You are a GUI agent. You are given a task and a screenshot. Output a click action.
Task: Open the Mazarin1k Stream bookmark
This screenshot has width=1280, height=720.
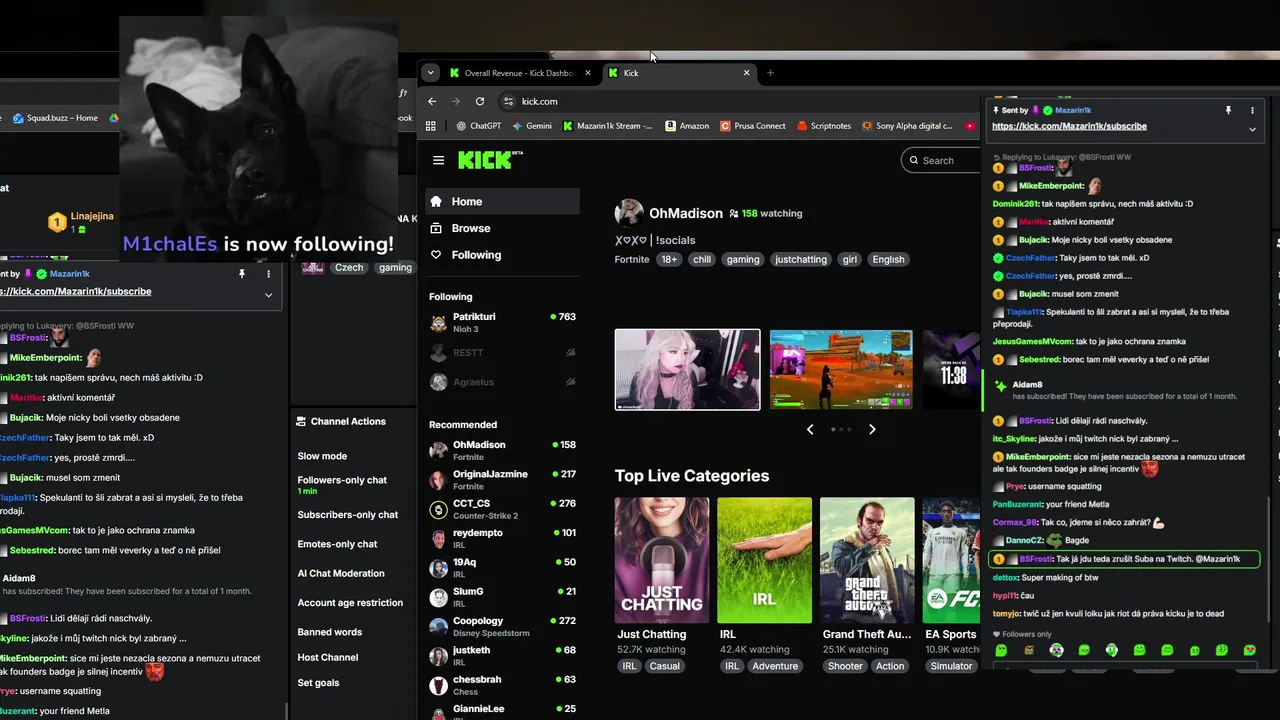coord(607,126)
